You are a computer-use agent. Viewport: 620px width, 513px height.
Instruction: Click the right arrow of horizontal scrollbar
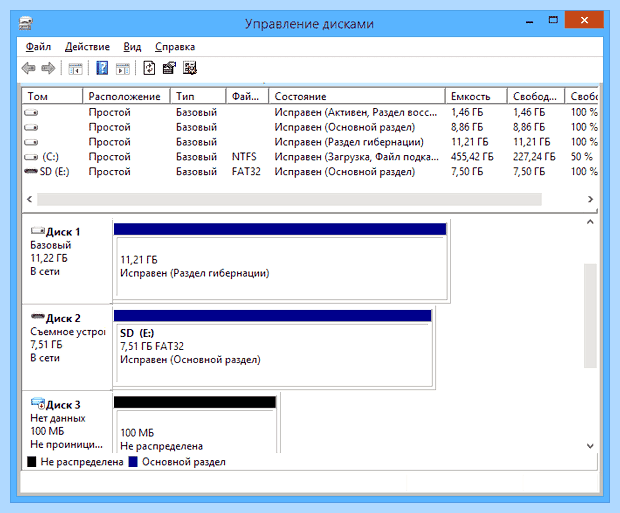click(590, 199)
